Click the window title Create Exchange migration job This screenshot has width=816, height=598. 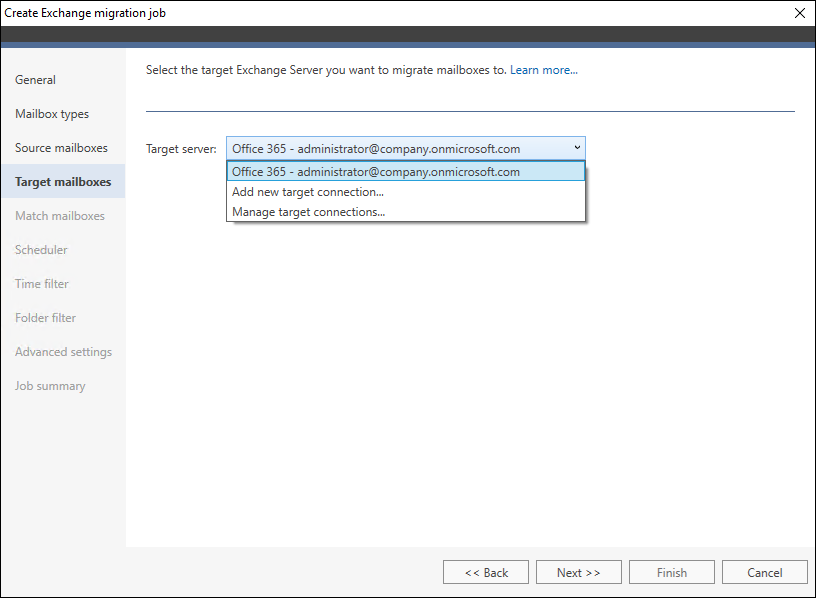click(x=85, y=13)
